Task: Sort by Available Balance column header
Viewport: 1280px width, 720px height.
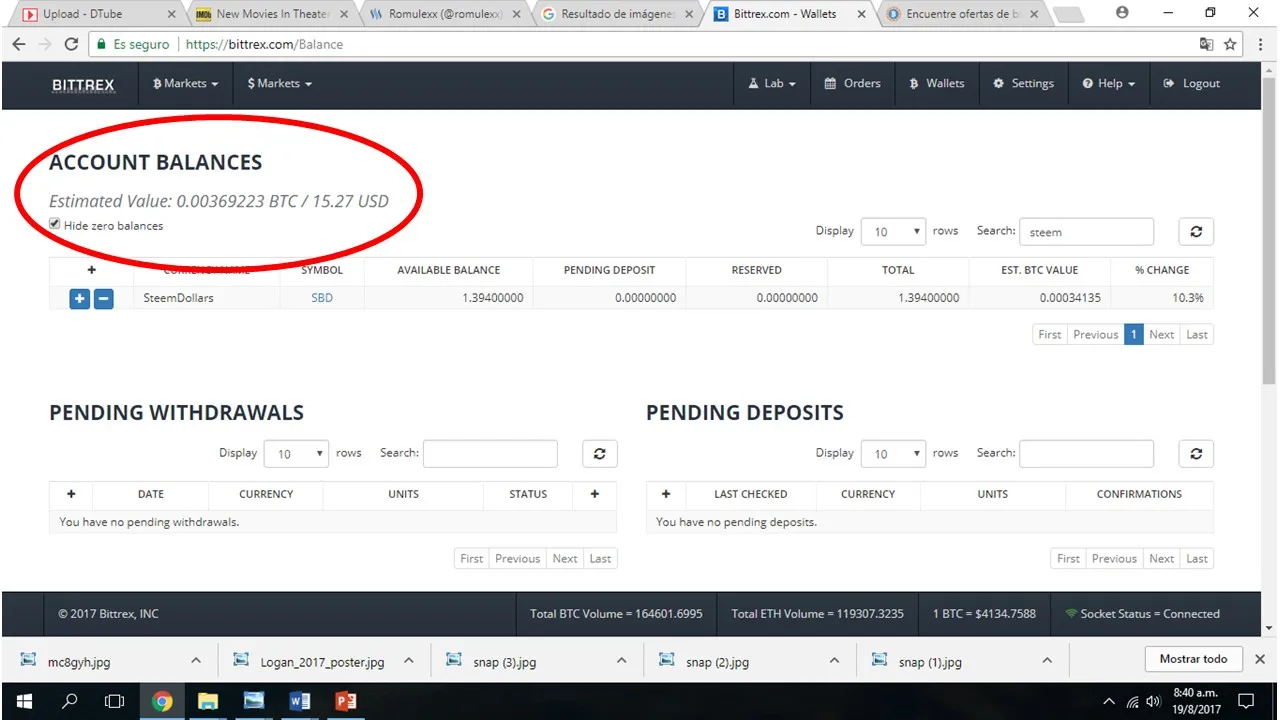Action: pos(448,270)
